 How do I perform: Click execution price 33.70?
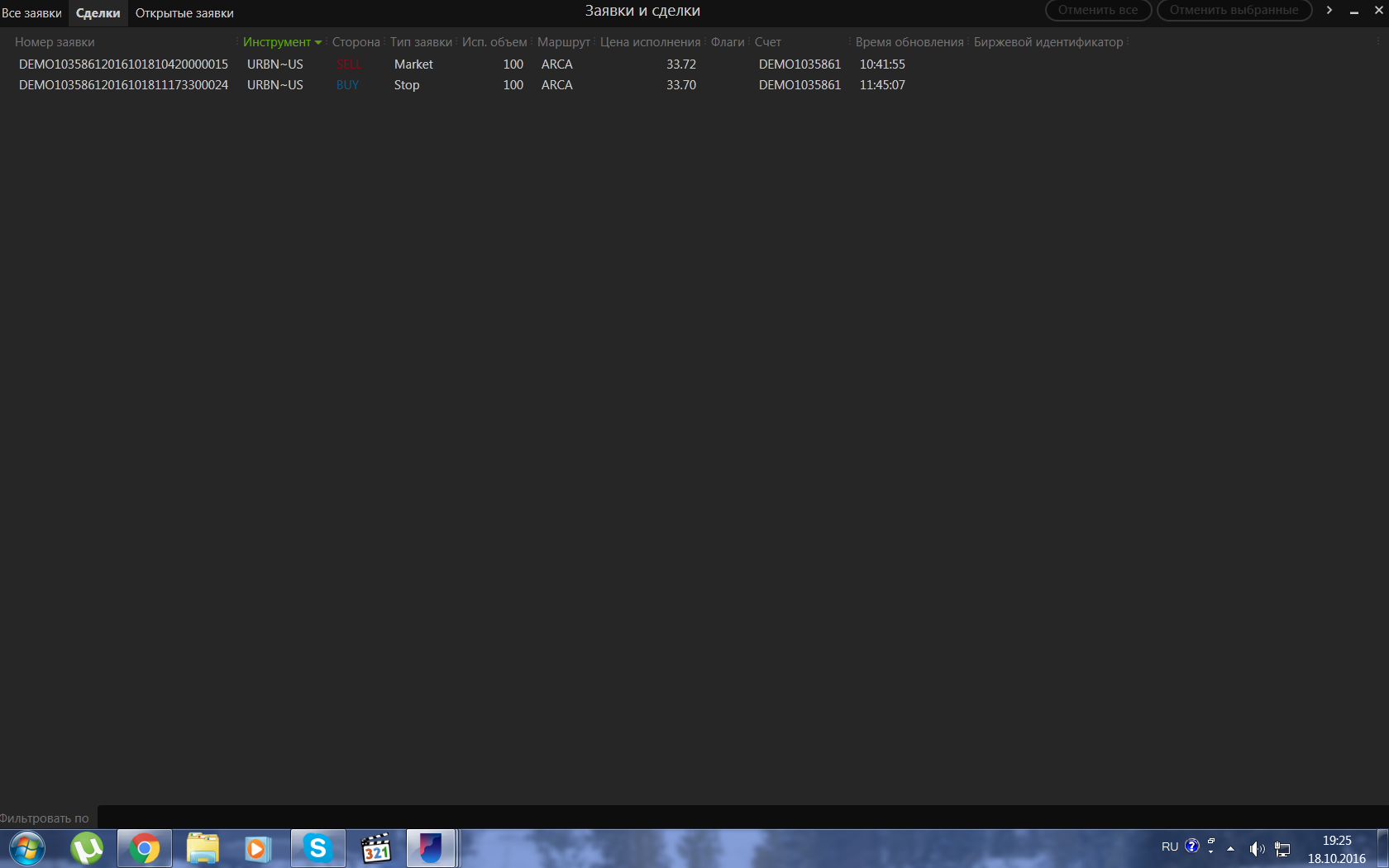[681, 85]
